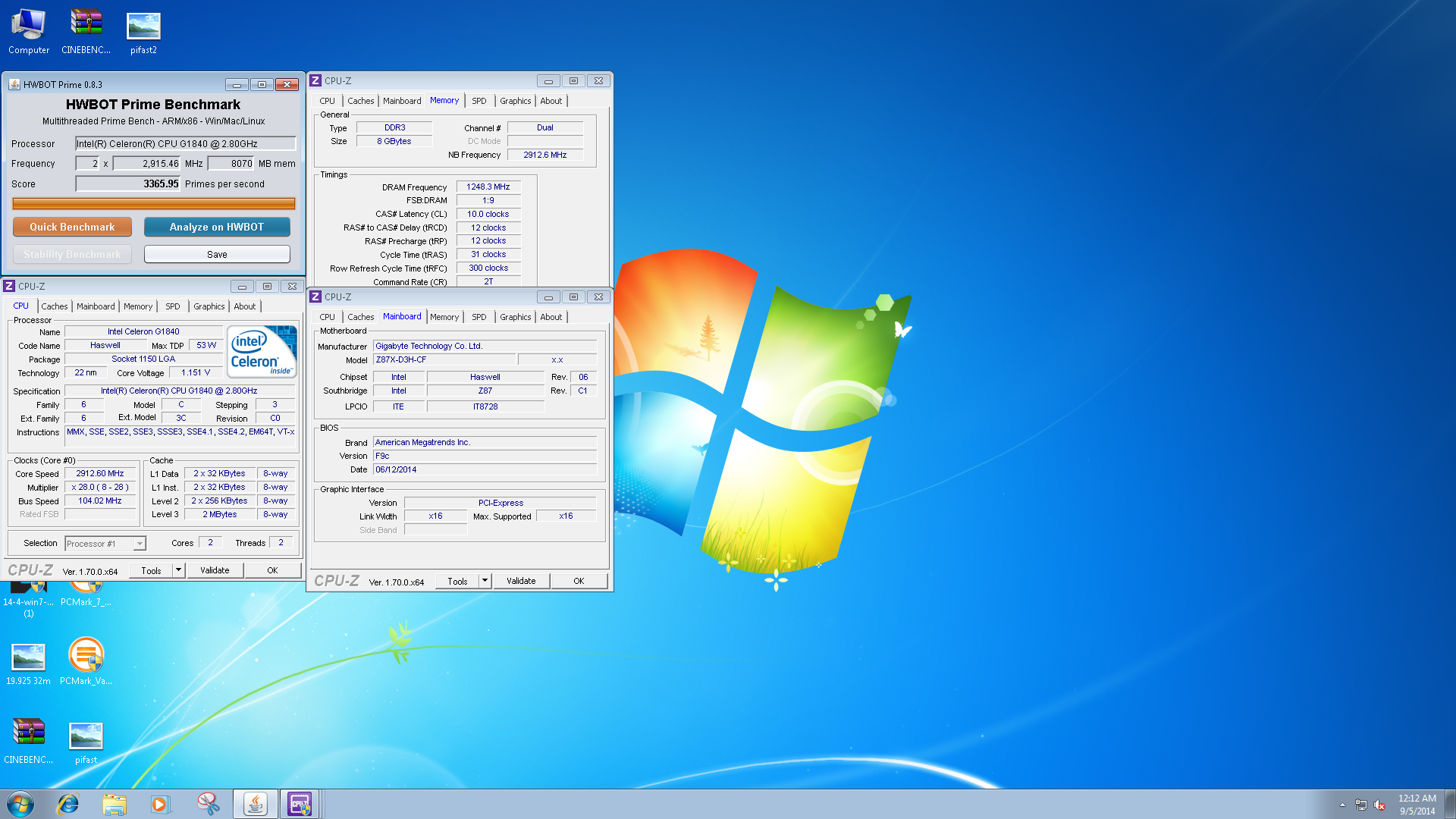Open the PCMark_Va desktop shortcut
The height and width of the screenshot is (819, 1456).
point(86,661)
